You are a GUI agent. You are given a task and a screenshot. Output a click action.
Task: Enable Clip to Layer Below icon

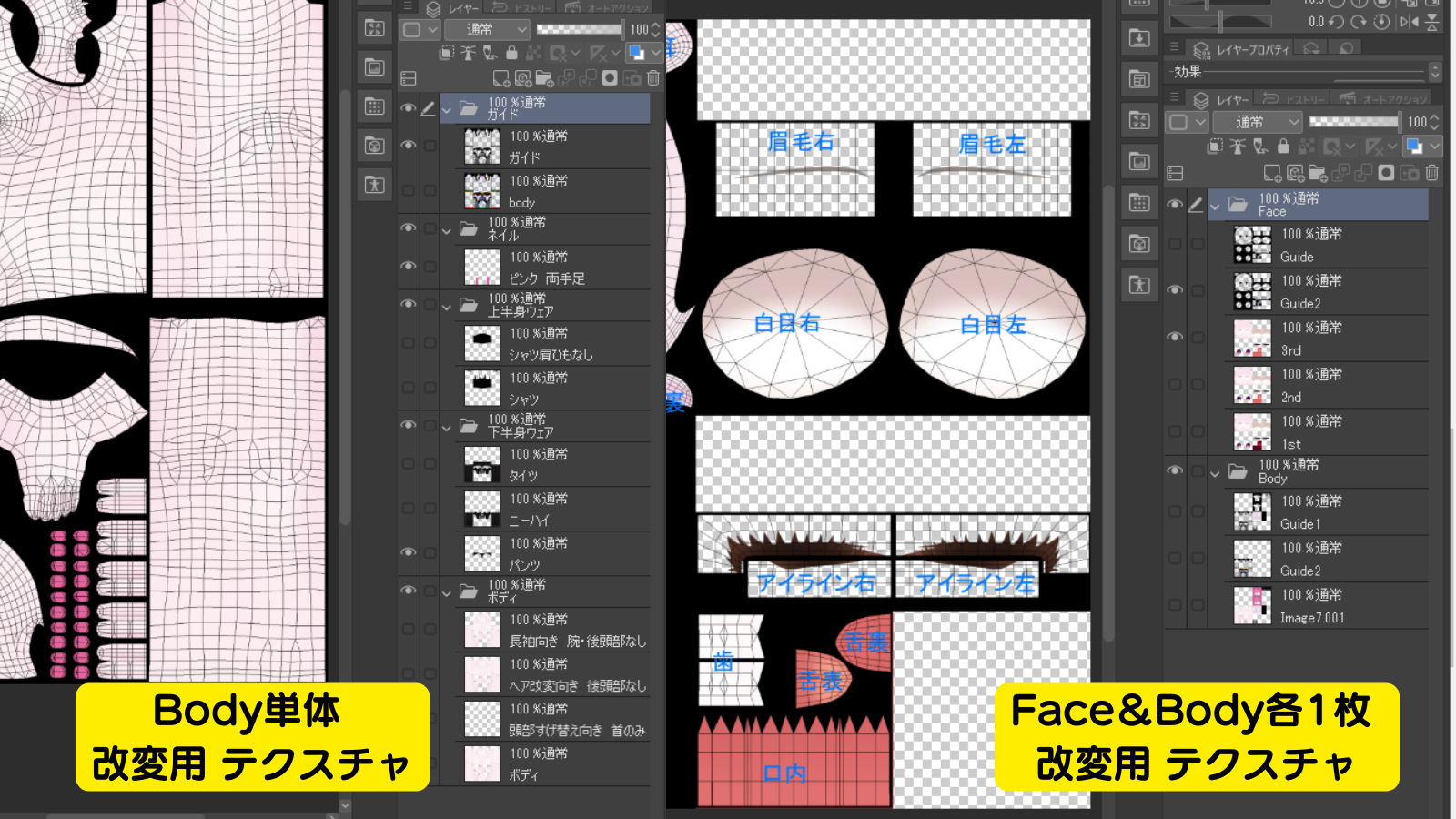pyautogui.click(x=447, y=53)
